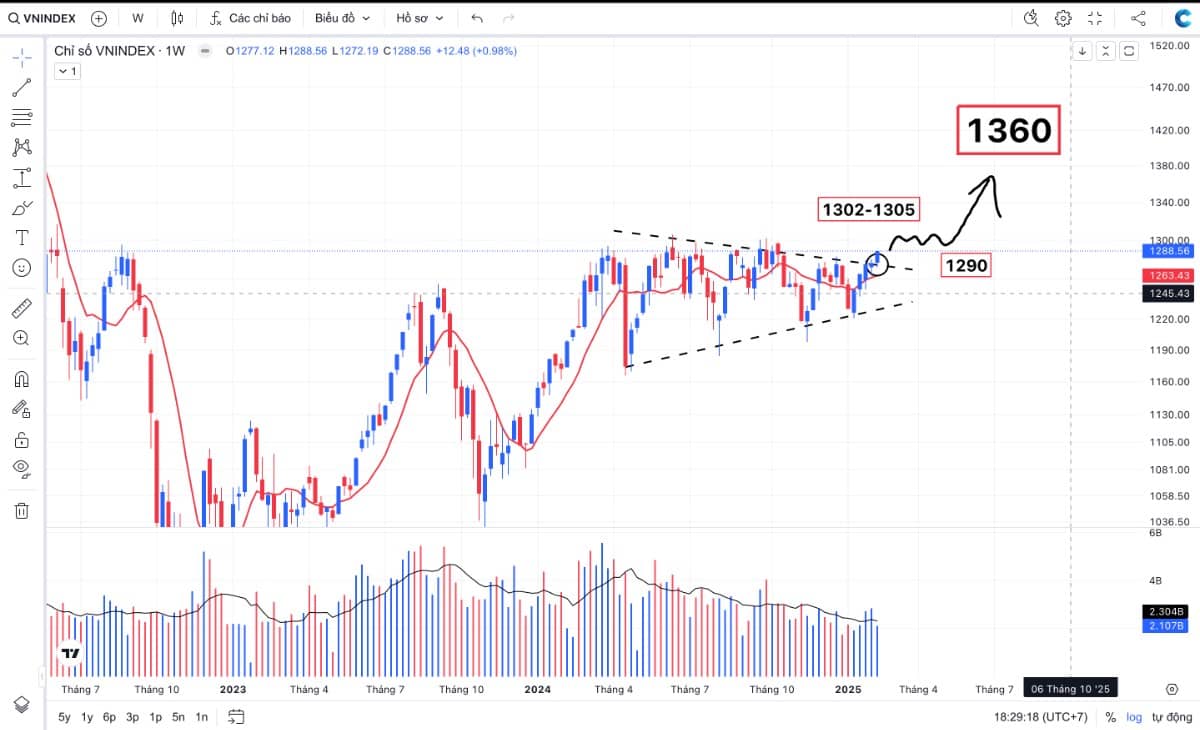Screen dimensions: 1200x730
Task: Select the crosshair cursor tool
Action: pyautogui.click(x=21, y=57)
